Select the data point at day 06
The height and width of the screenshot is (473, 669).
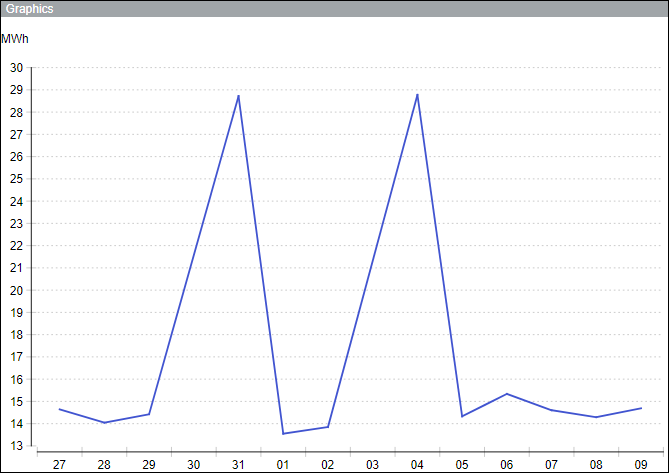pos(507,394)
